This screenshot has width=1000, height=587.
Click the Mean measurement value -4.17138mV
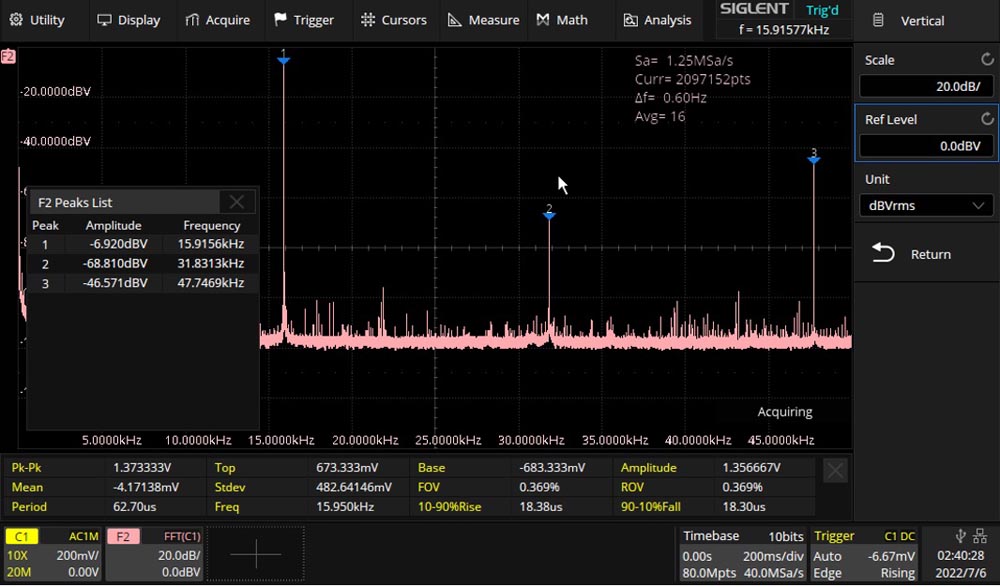[x=146, y=487]
